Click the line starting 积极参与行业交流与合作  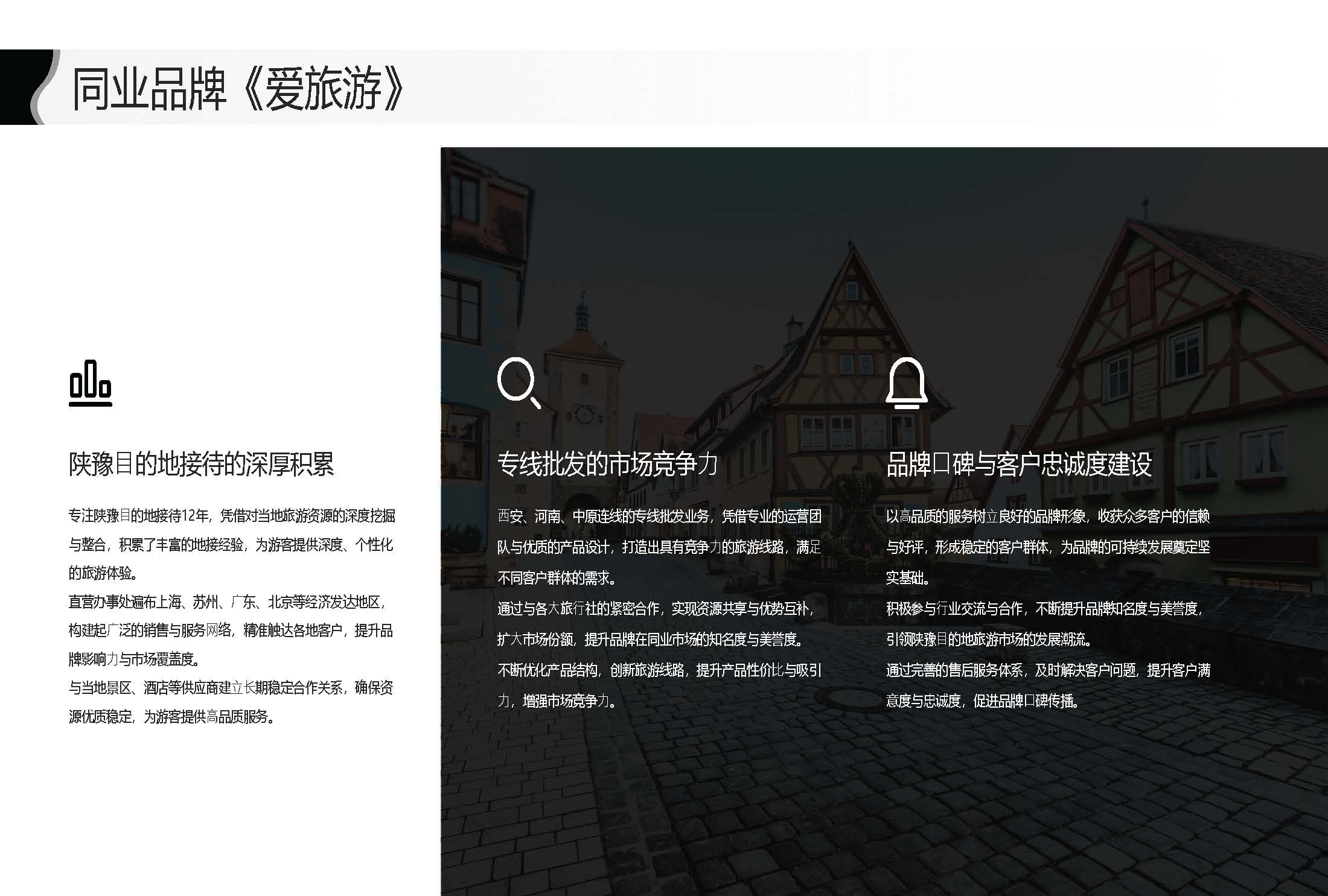1045,608
